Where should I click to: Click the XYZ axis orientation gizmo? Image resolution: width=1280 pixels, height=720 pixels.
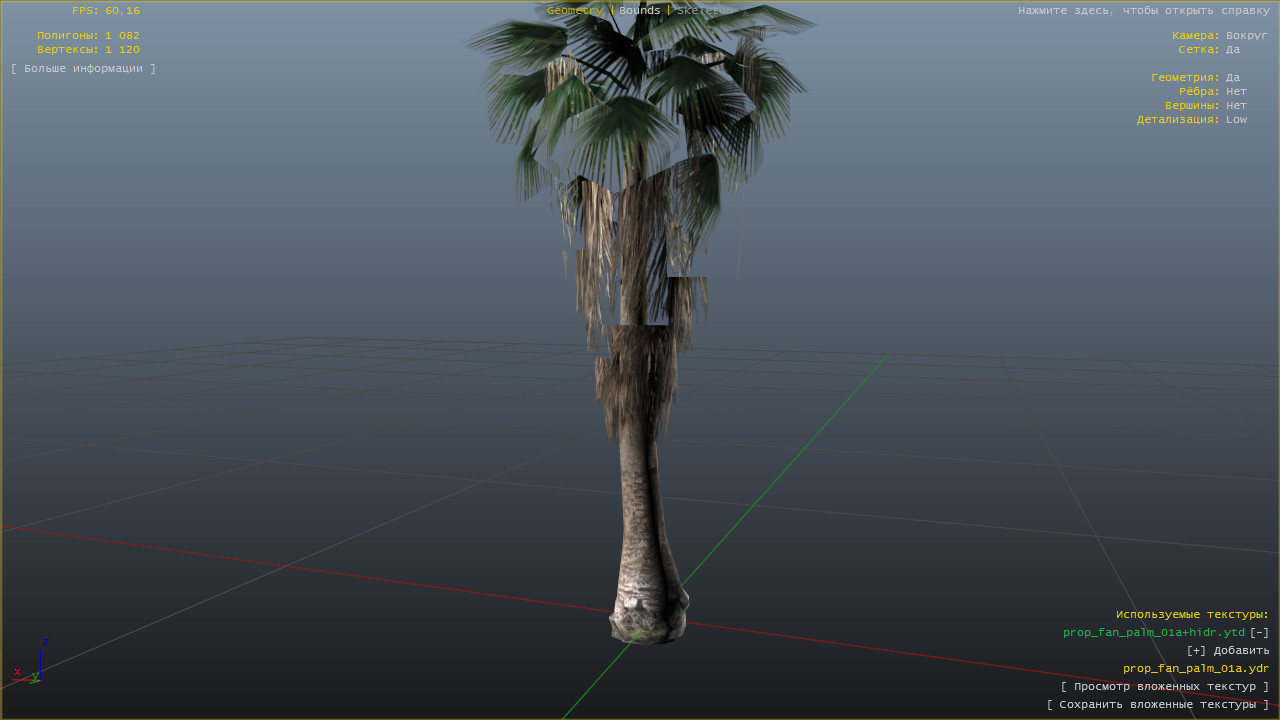[x=30, y=662]
